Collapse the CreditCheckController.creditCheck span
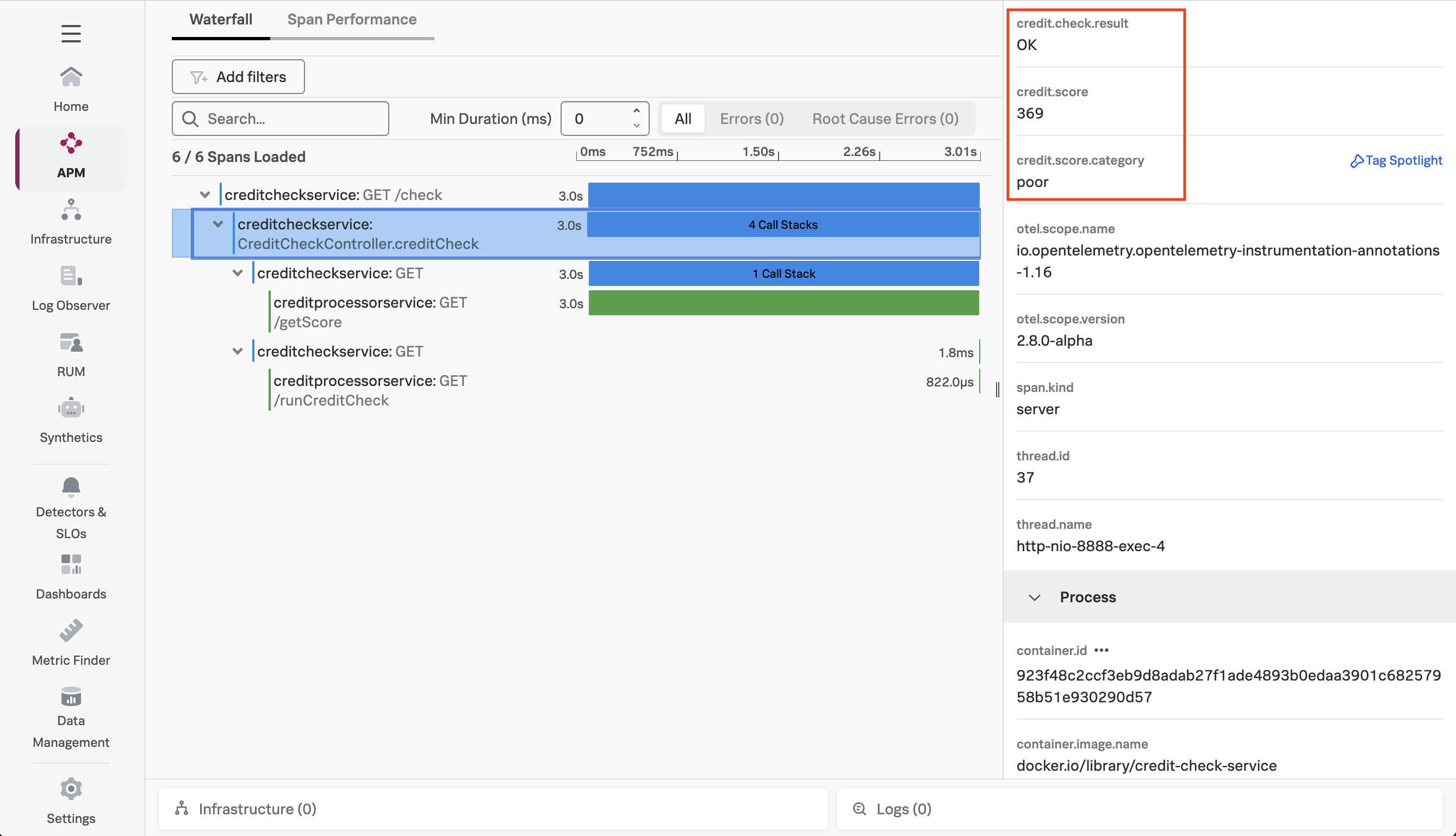The width and height of the screenshot is (1456, 836). [218, 224]
